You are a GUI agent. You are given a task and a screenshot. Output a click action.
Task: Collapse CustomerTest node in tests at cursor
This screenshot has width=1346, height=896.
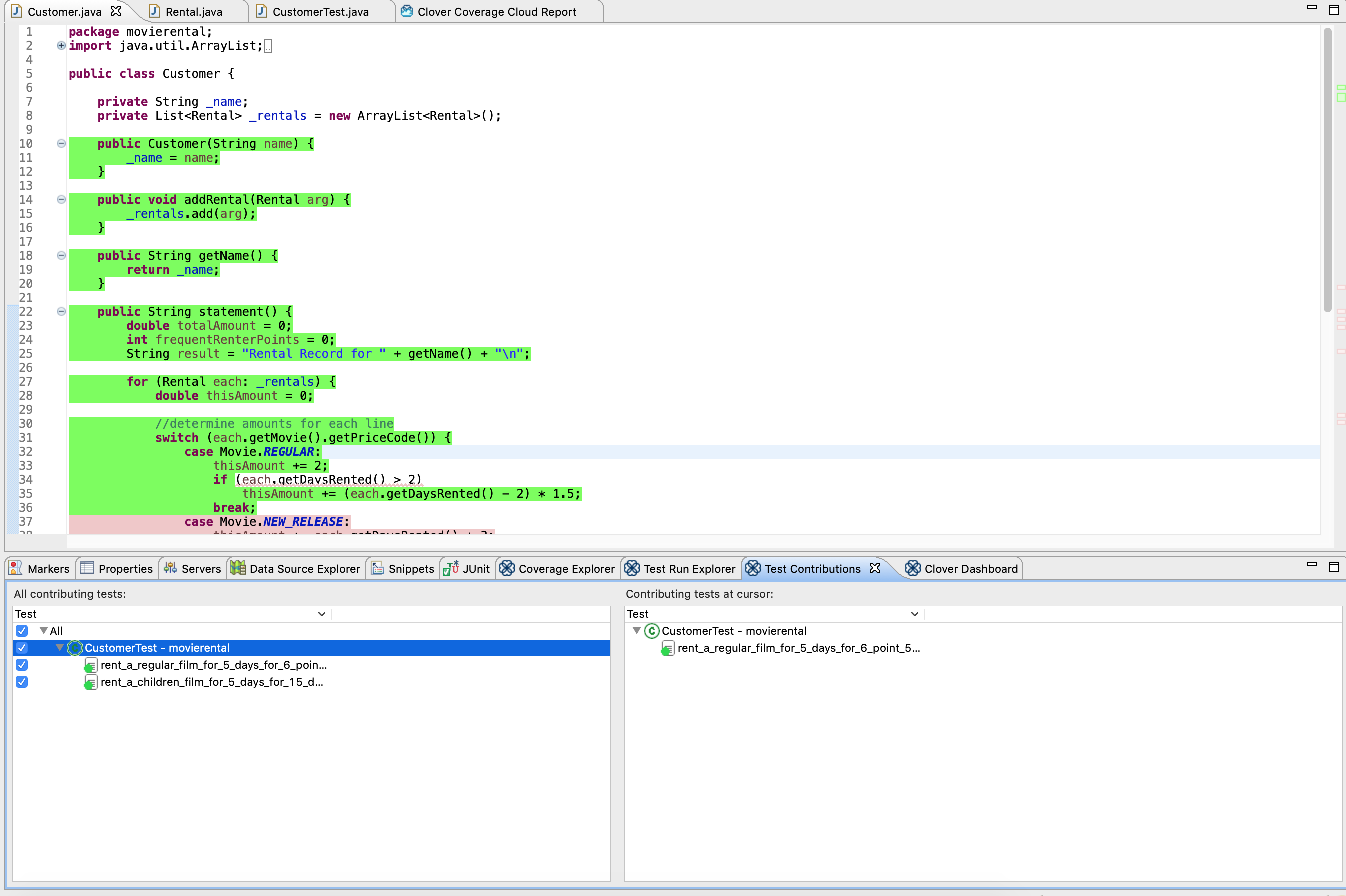[x=636, y=631]
